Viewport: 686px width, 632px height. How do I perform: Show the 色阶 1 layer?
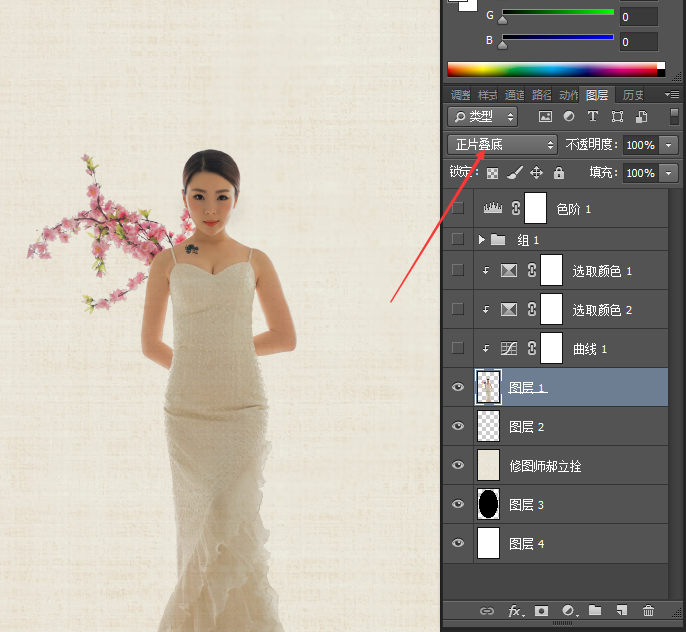click(458, 208)
